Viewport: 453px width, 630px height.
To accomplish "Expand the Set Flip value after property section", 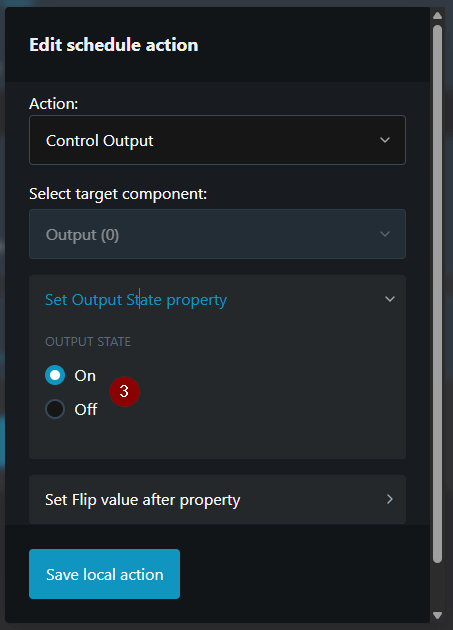I will 217,499.
